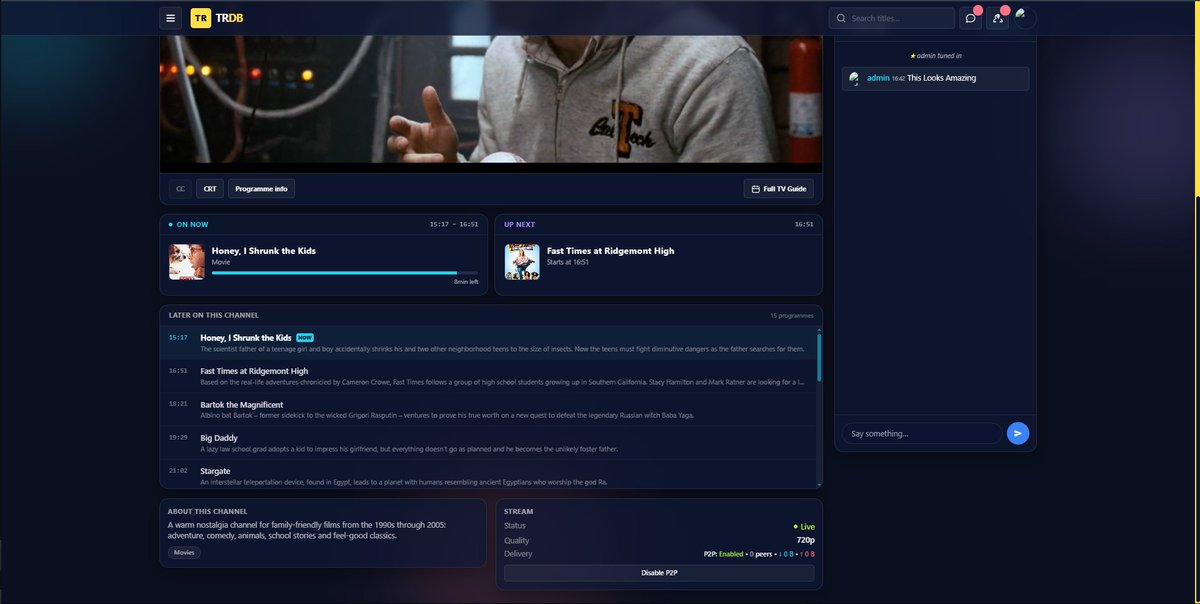Screen dimensions: 1200x604
Task: Click the 'admin tuned in' notice
Action: pyautogui.click(x=935, y=56)
